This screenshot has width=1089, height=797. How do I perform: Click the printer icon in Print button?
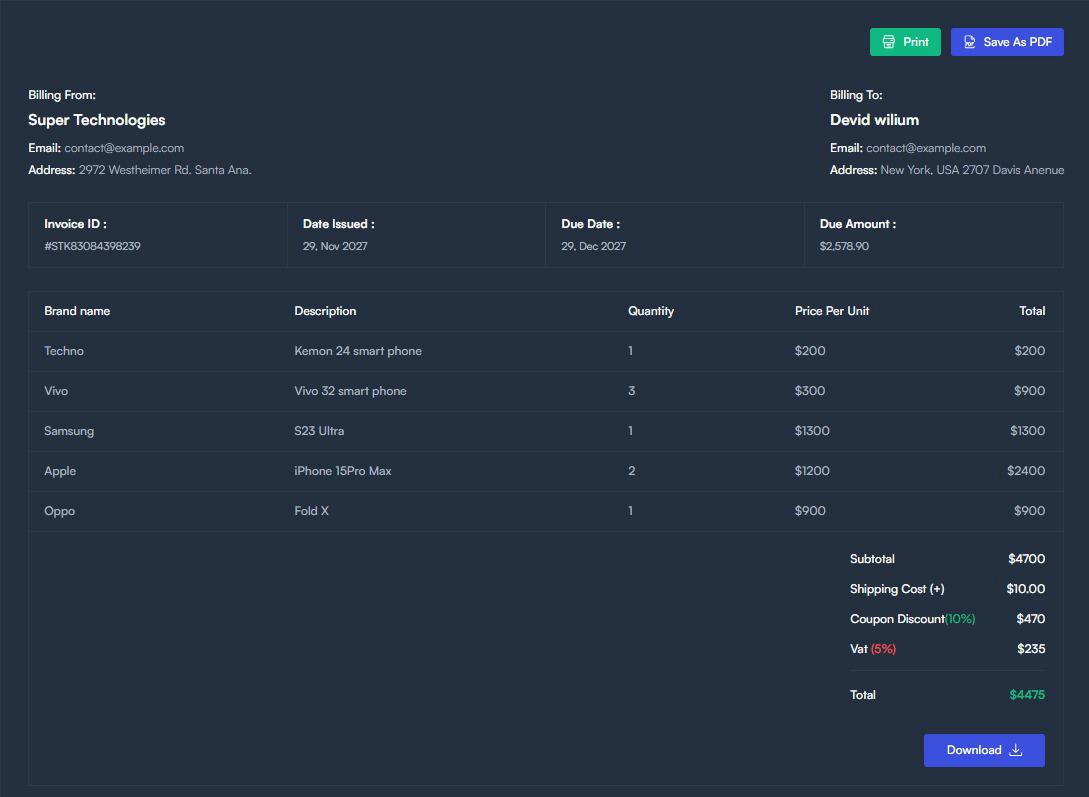pyautogui.click(x=888, y=42)
